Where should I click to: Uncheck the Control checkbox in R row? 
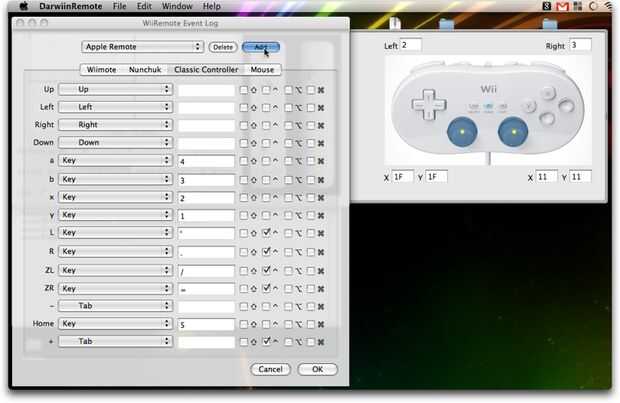[x=266, y=251]
